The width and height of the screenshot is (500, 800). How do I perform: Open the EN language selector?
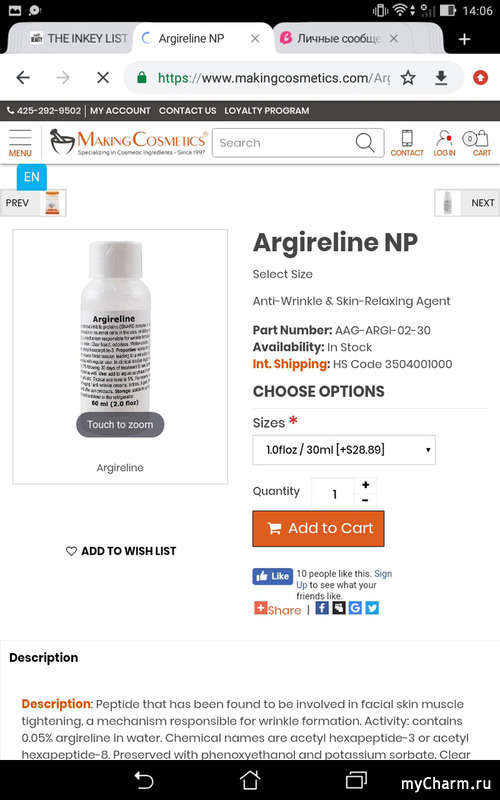pyautogui.click(x=32, y=177)
